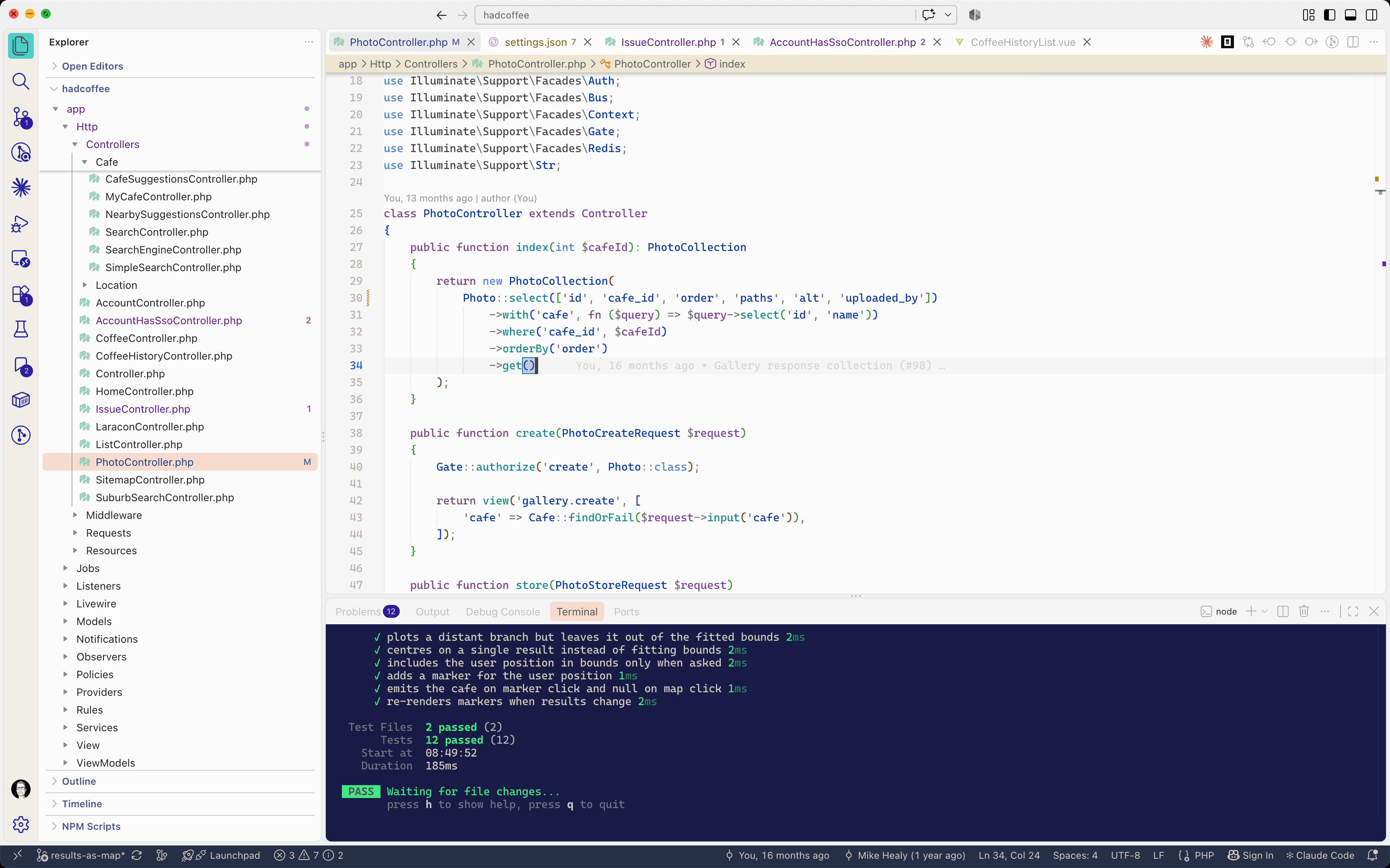Click New Terminal plus icon

tap(1251, 611)
